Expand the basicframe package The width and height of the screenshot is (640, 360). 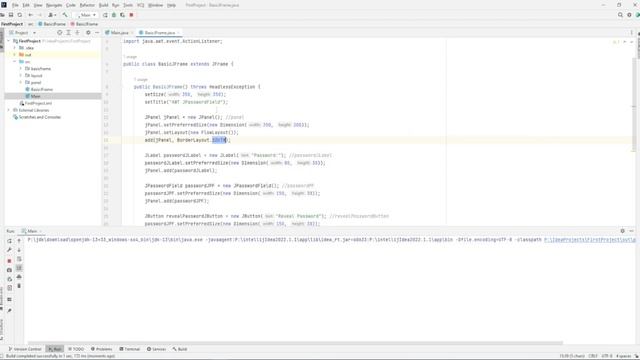21,69
